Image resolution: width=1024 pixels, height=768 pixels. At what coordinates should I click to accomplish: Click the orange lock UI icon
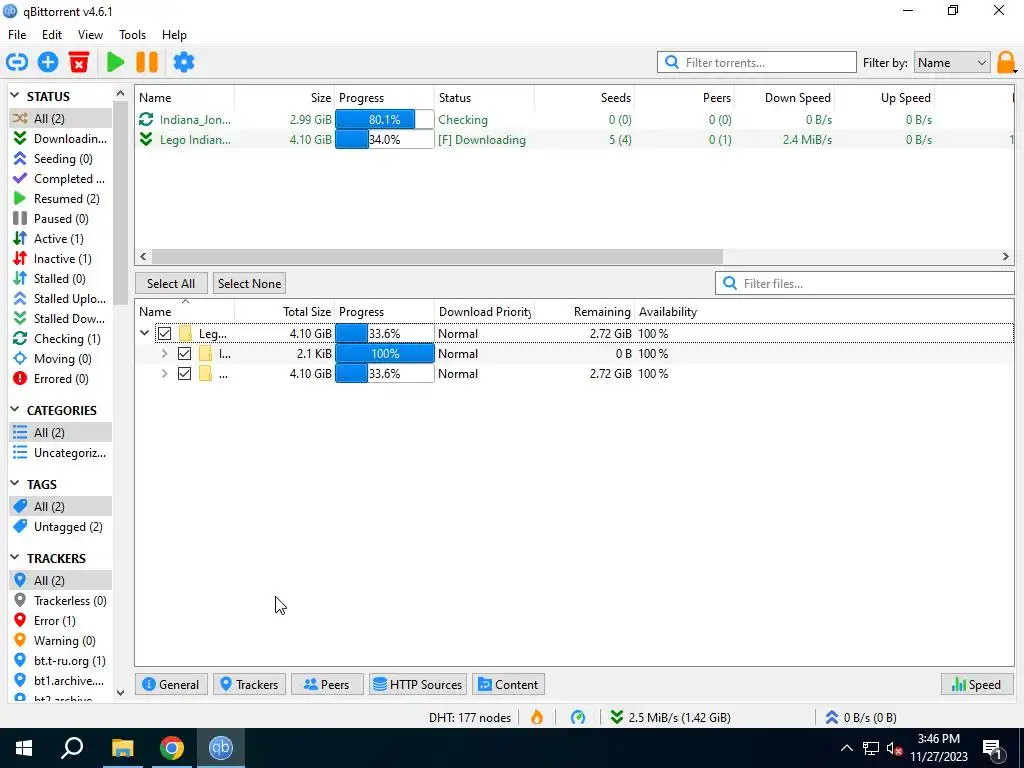(x=1006, y=63)
